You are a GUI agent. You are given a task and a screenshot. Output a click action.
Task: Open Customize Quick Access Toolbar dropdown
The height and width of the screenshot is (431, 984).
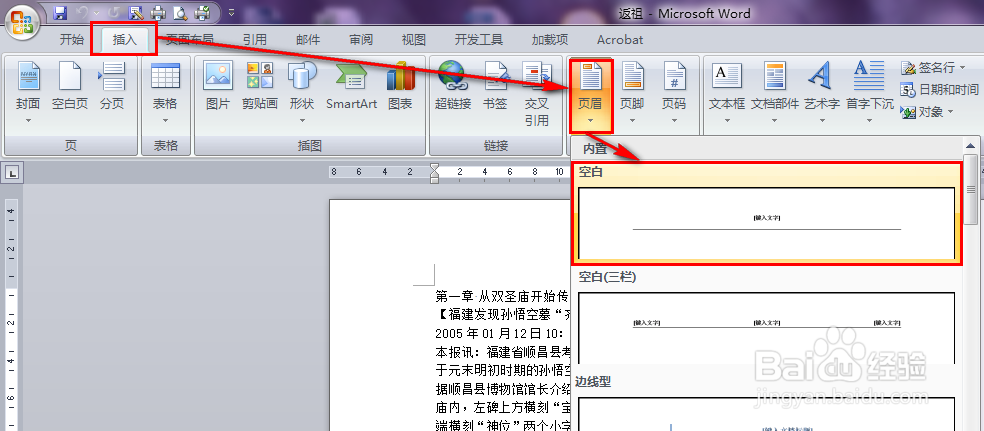(x=232, y=12)
